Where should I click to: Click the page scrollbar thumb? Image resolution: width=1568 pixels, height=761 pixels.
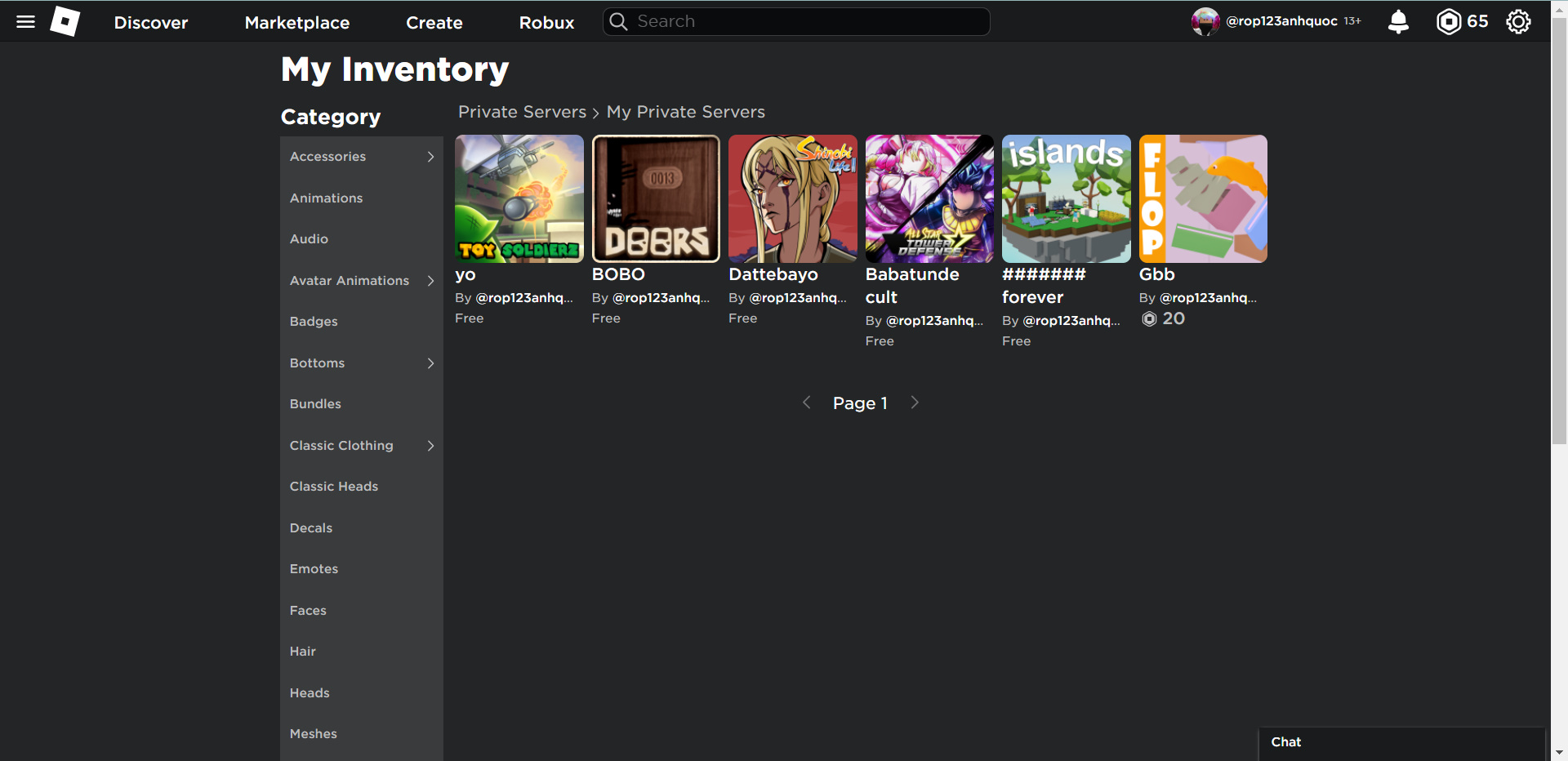click(x=1559, y=231)
